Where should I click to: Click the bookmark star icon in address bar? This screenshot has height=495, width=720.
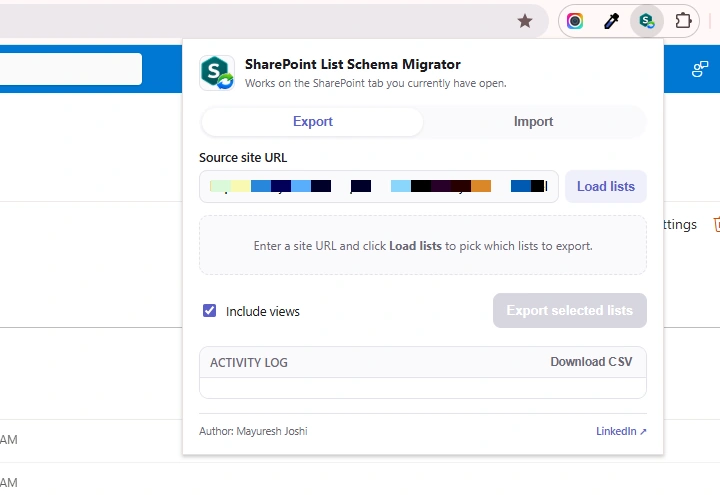point(525,21)
